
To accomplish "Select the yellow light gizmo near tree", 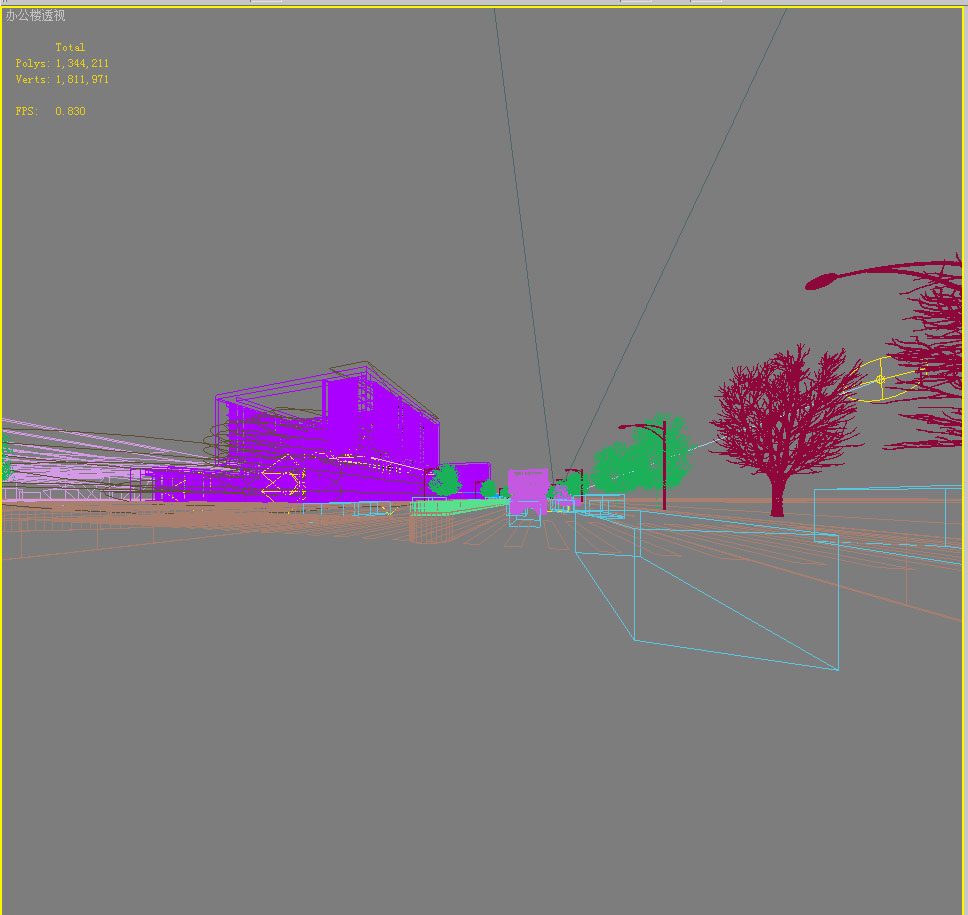I will pos(882,379).
